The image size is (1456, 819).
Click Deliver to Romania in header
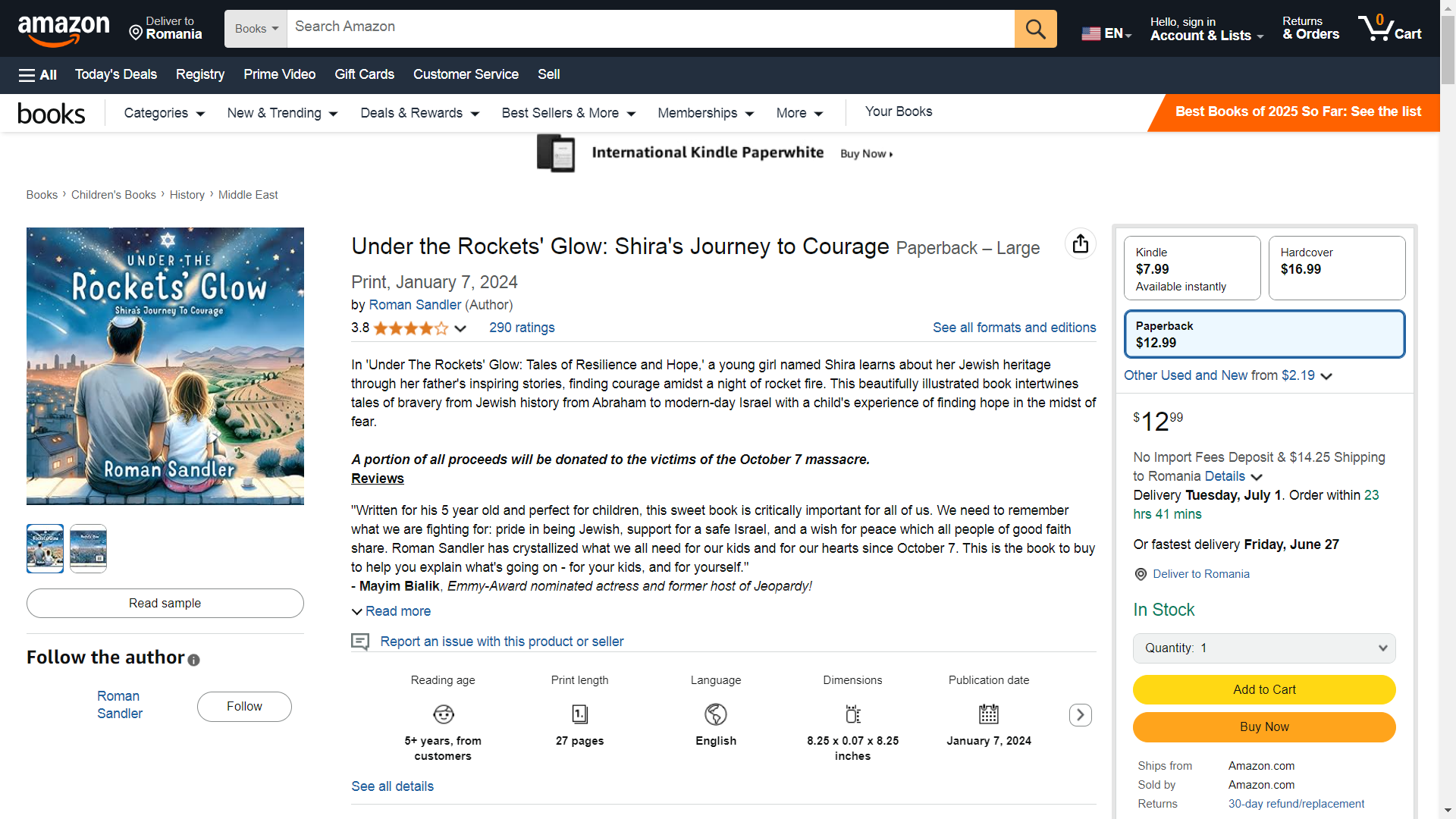point(166,29)
